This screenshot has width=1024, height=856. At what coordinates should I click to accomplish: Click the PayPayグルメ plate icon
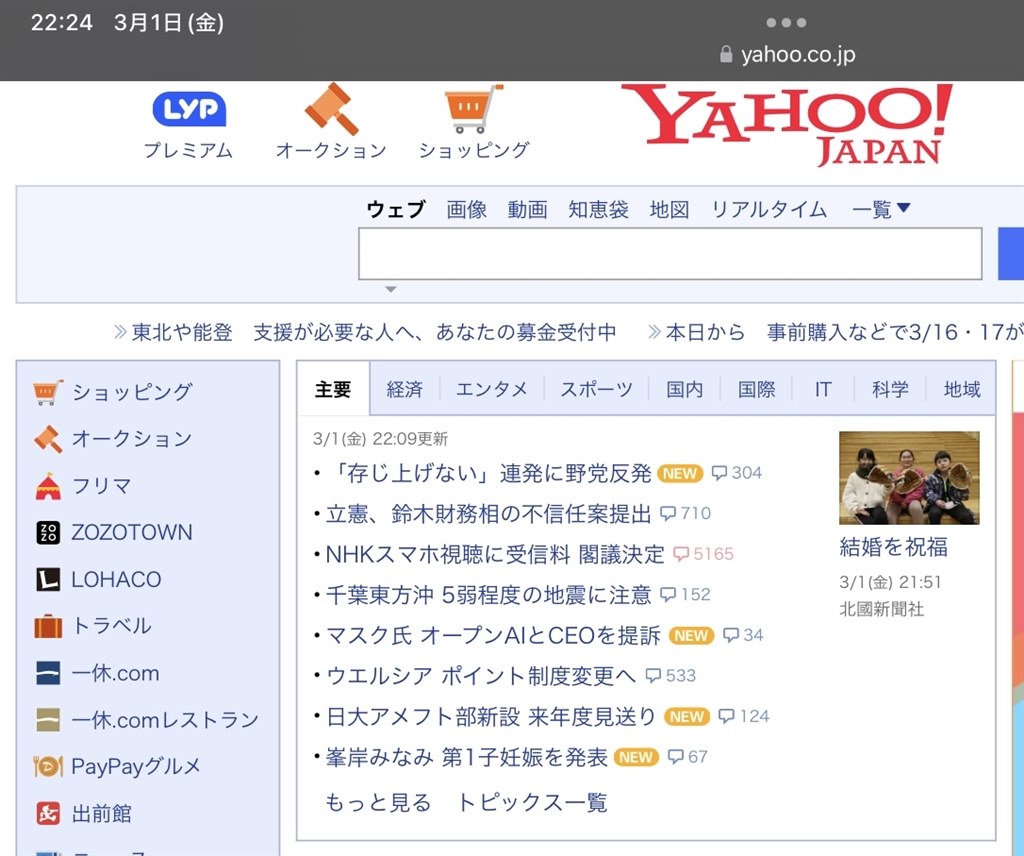click(x=48, y=766)
